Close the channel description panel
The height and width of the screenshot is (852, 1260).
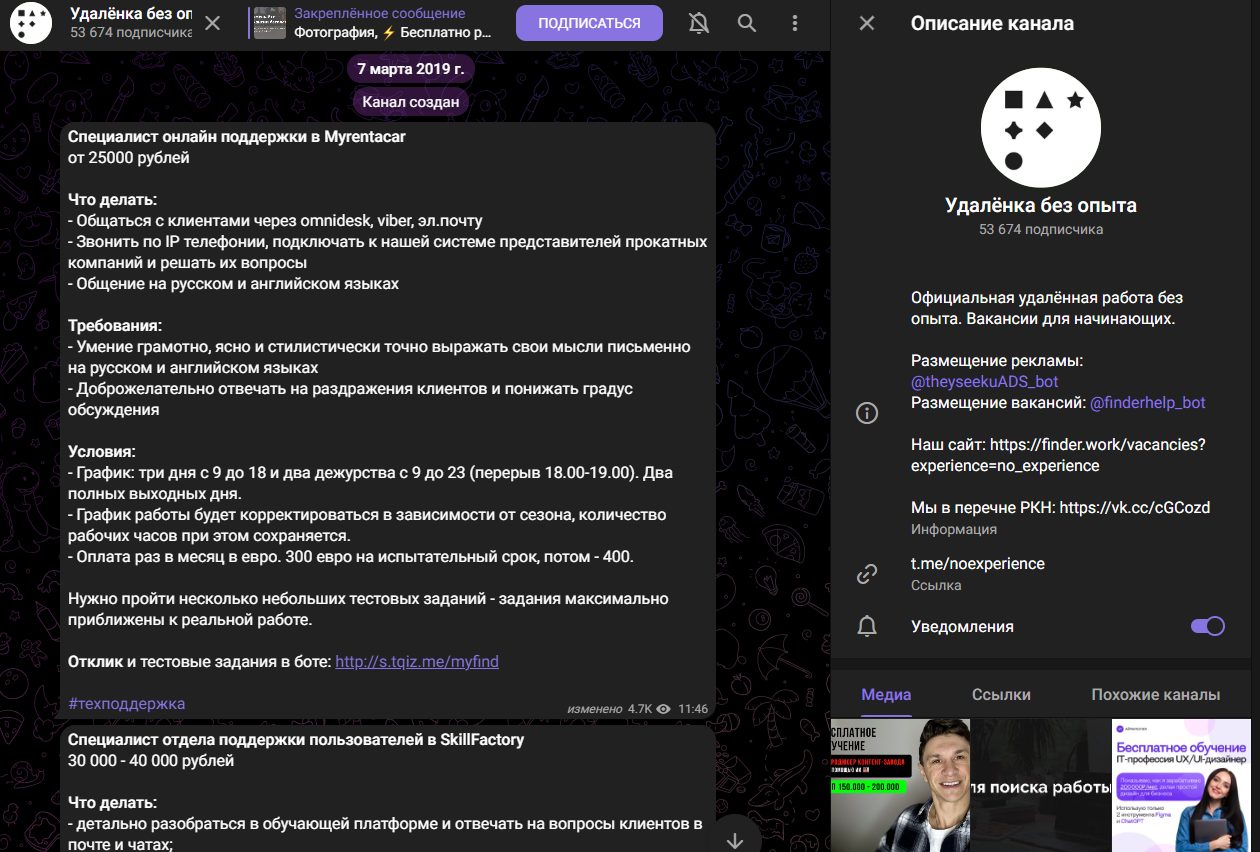coord(867,23)
